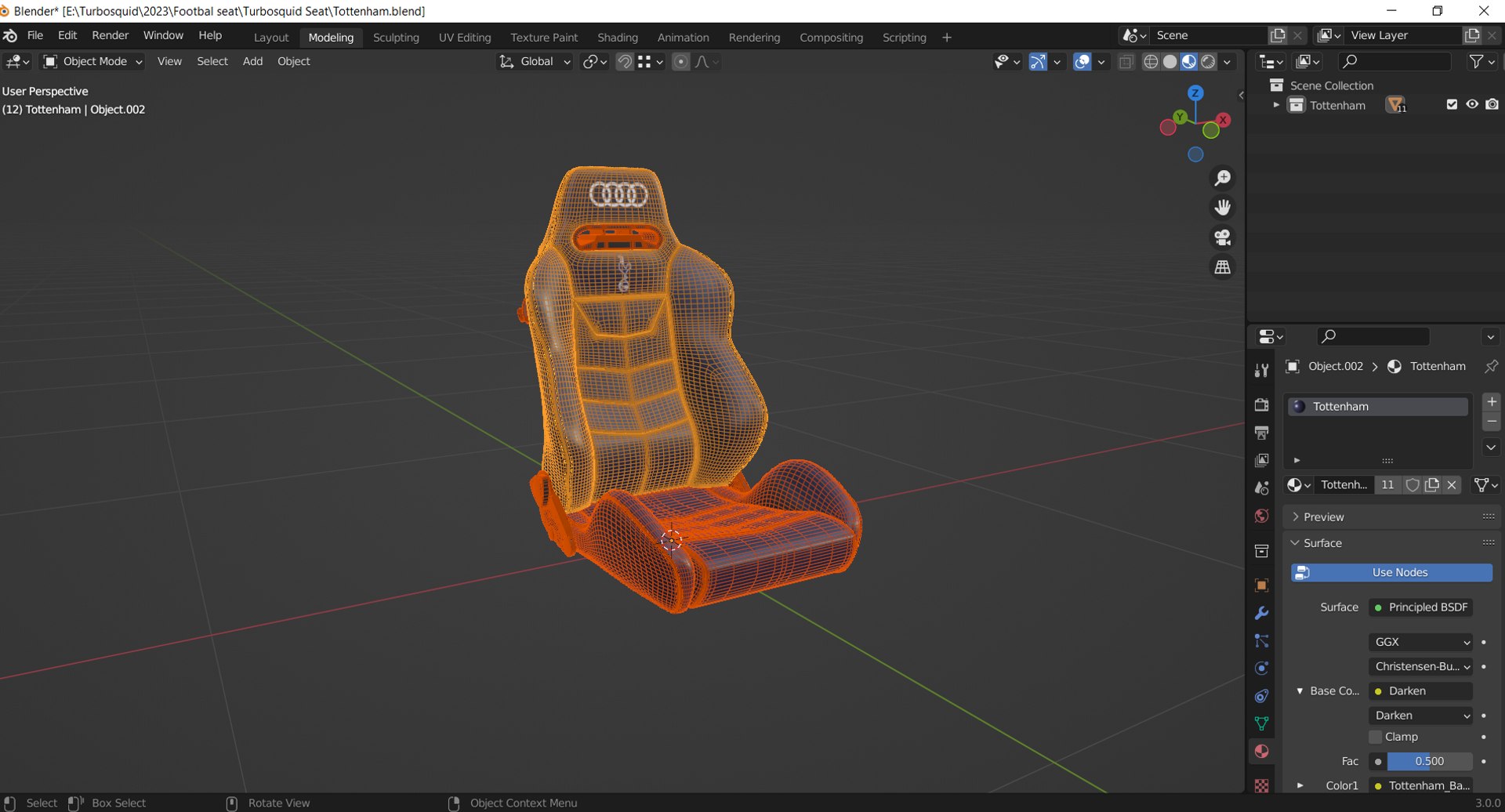This screenshot has width=1505, height=812.
Task: Open Christensen-Burley subsurface method dropdown
Action: point(1421,666)
